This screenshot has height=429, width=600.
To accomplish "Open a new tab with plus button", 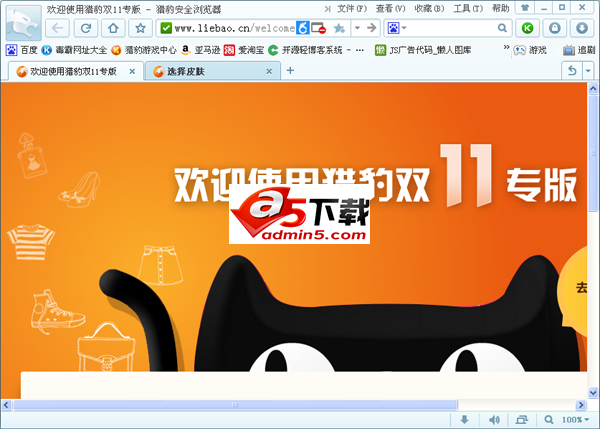I will coord(290,70).
